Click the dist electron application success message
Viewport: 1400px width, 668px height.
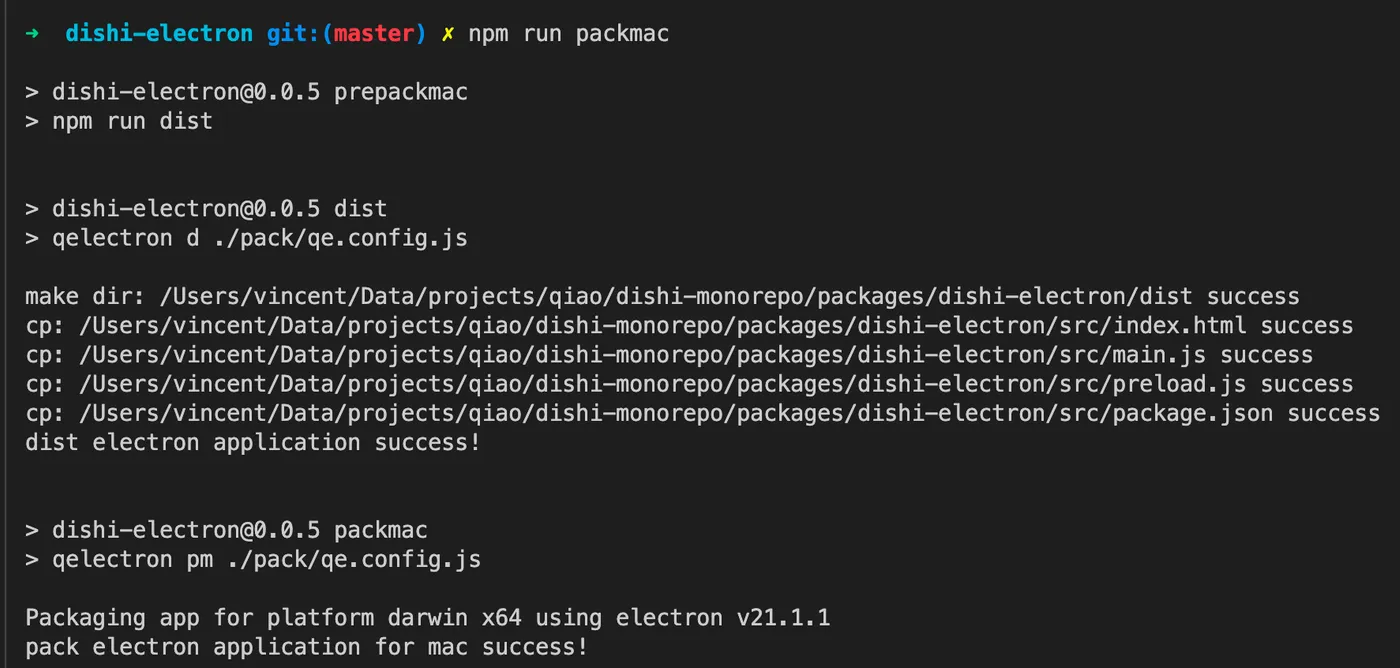[x=253, y=442]
